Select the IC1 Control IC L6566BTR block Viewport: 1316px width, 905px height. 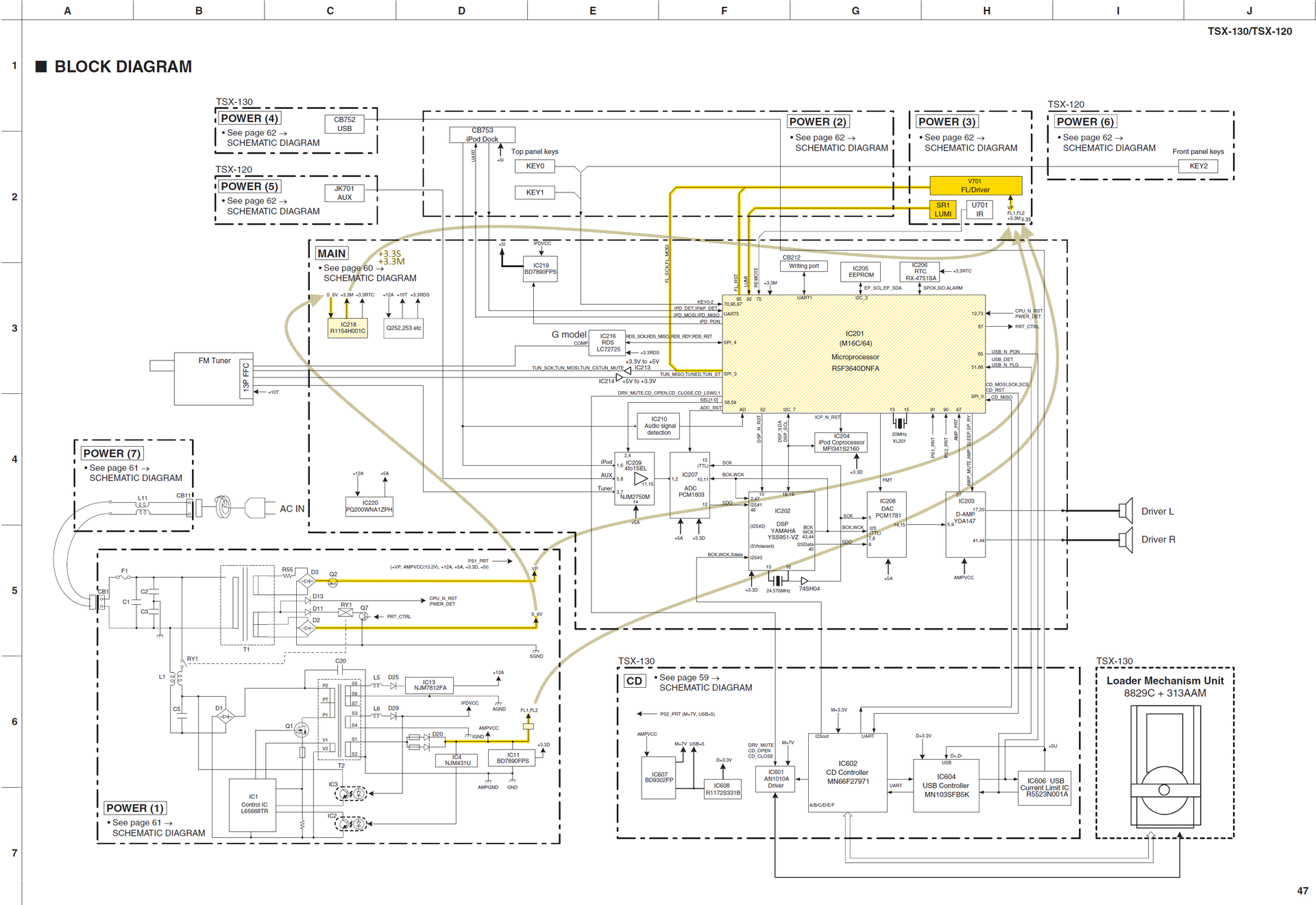pyautogui.click(x=254, y=805)
